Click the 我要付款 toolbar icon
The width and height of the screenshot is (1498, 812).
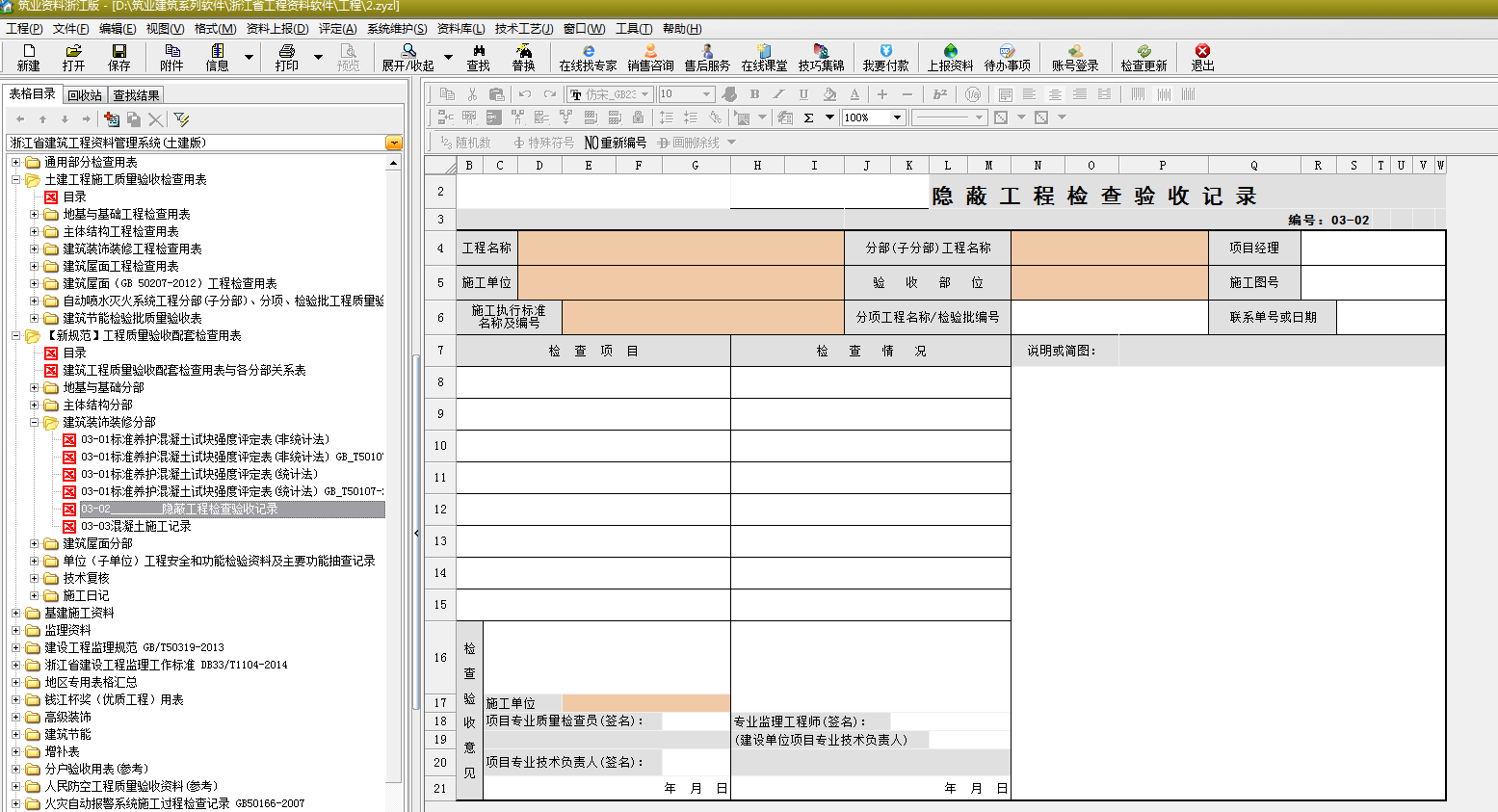click(885, 57)
